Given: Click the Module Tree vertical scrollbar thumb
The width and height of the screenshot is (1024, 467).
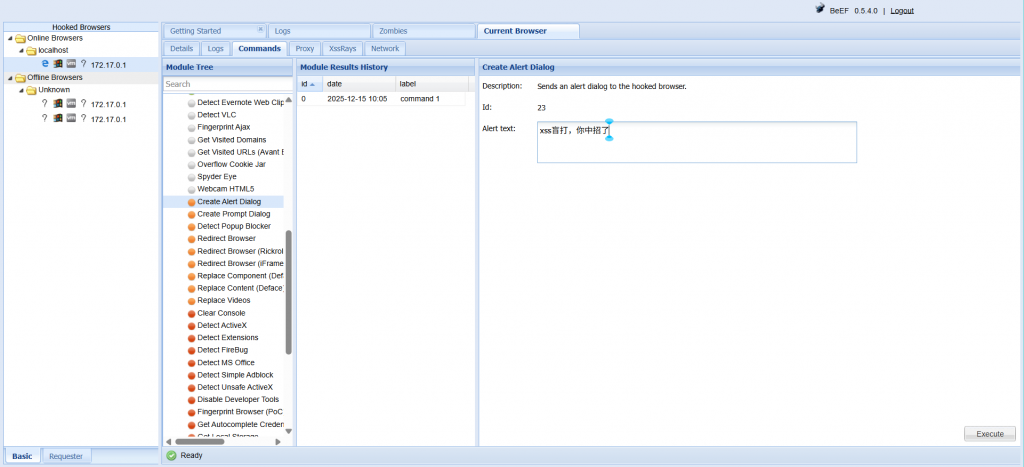Looking at the screenshot, I should pyautogui.click(x=289, y=292).
